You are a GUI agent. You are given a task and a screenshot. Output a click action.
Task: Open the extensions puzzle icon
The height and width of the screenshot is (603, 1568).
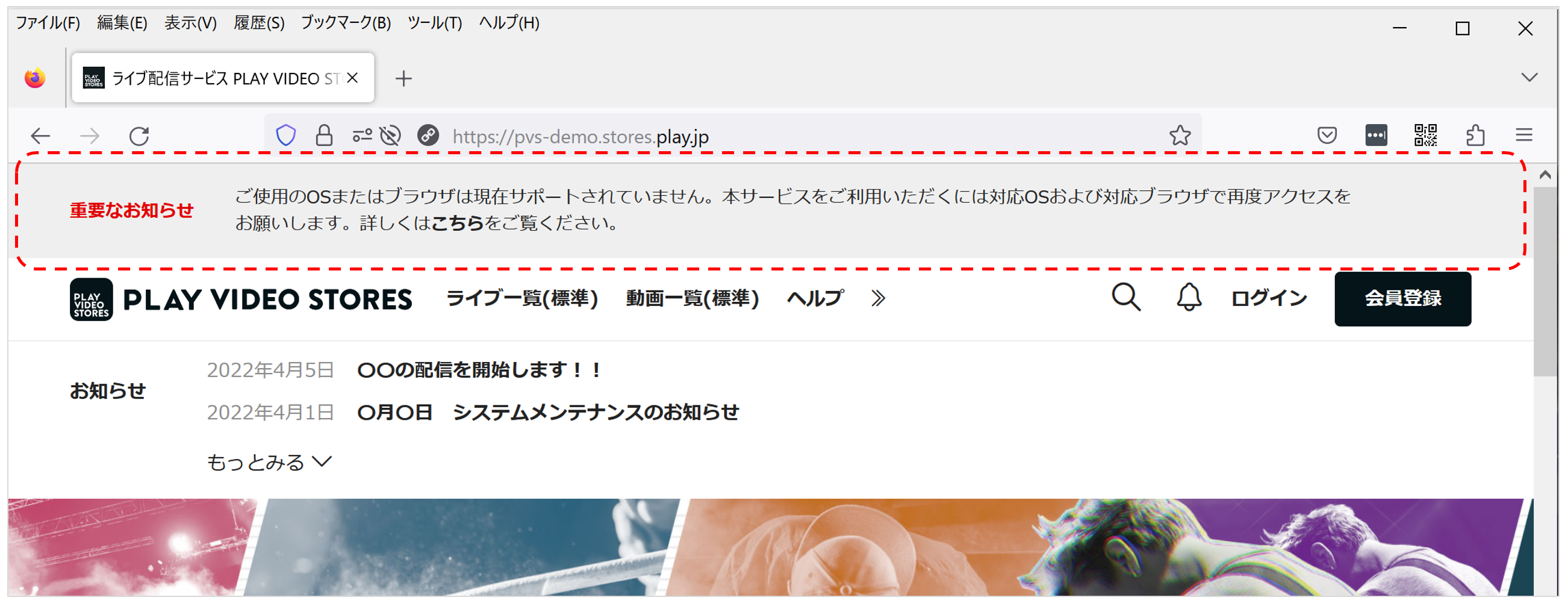pyautogui.click(x=1475, y=135)
